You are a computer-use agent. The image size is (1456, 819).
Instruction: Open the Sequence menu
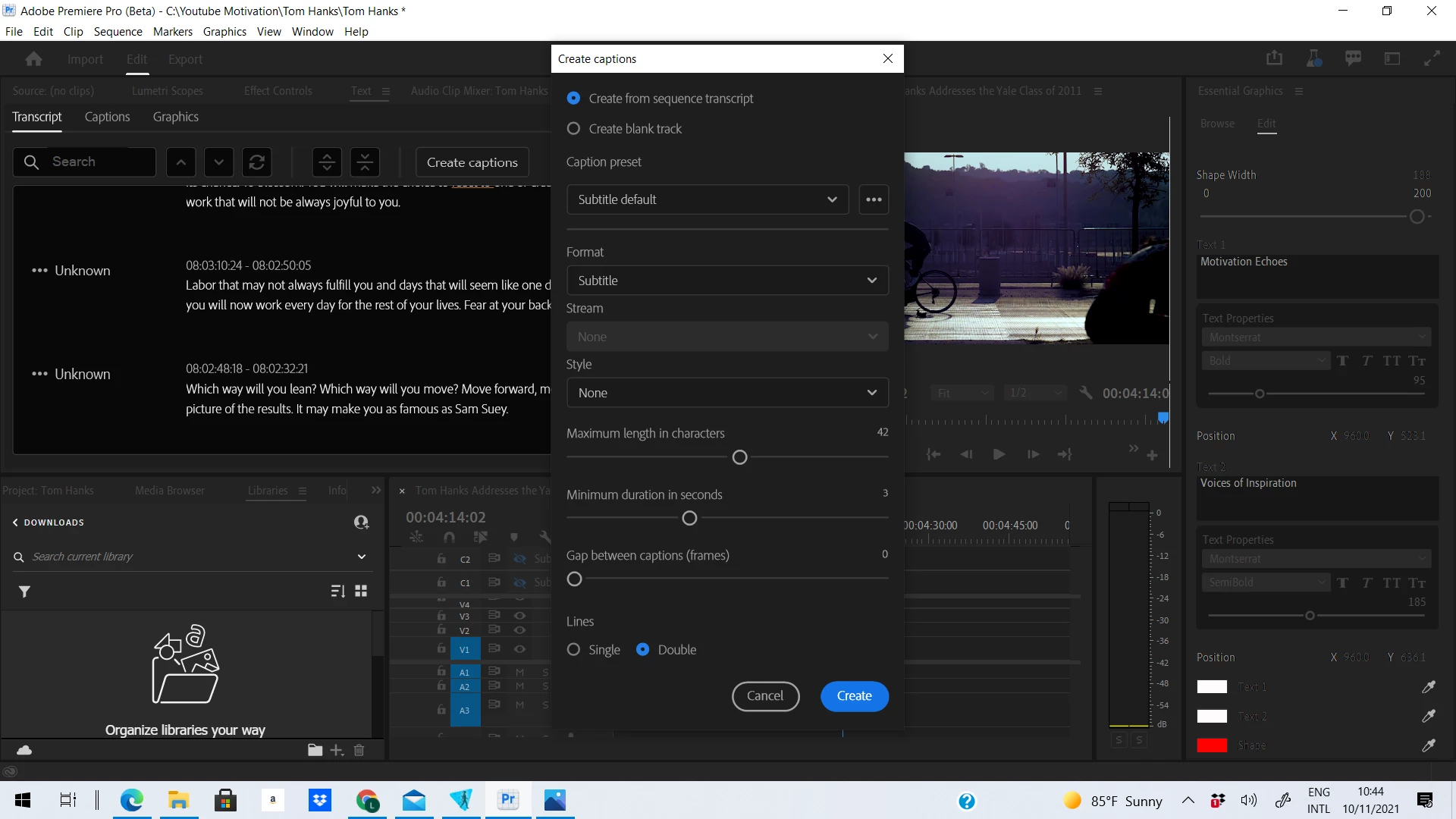118,32
